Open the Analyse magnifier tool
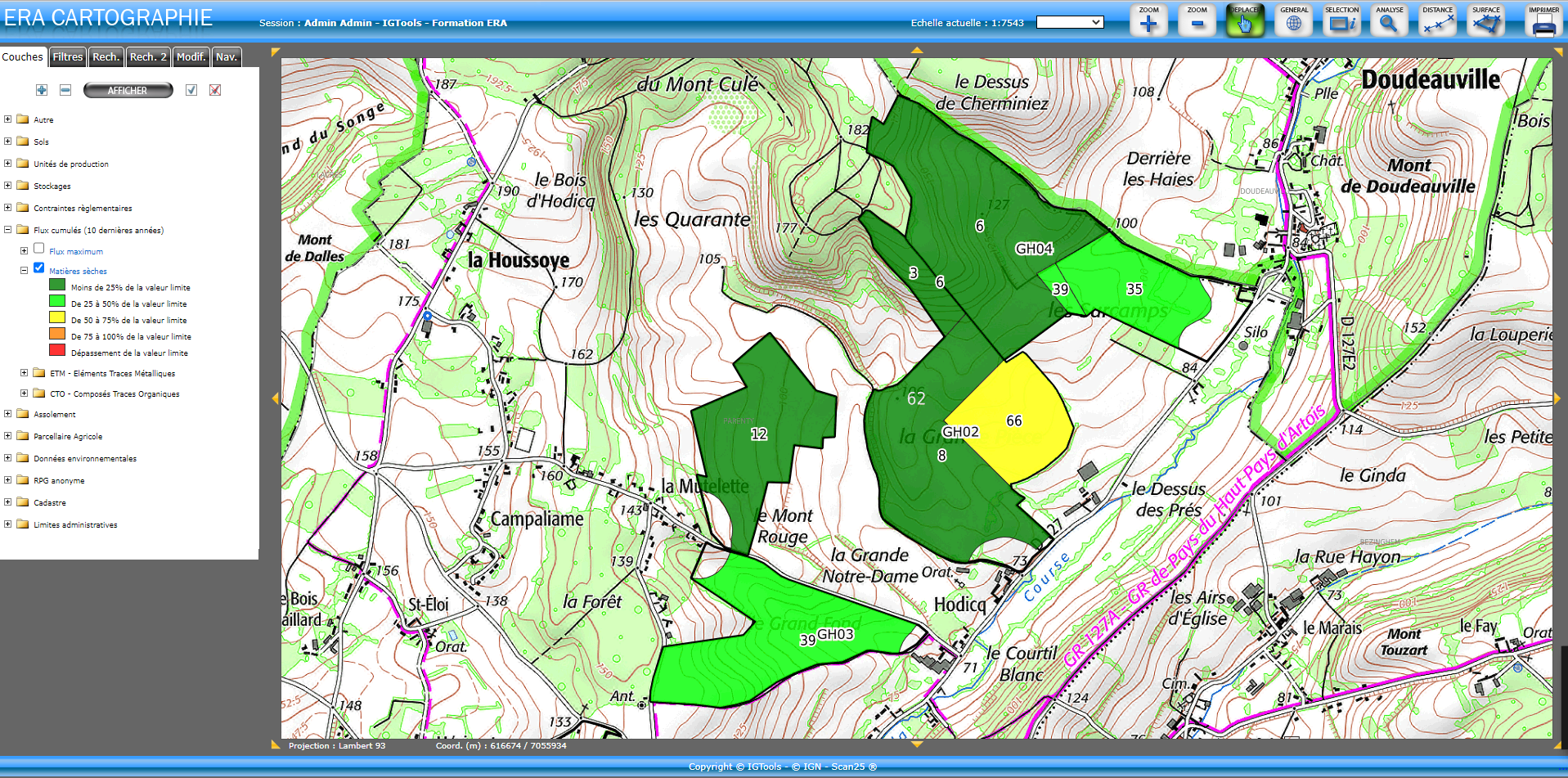The height and width of the screenshot is (778, 1568). tap(1389, 22)
